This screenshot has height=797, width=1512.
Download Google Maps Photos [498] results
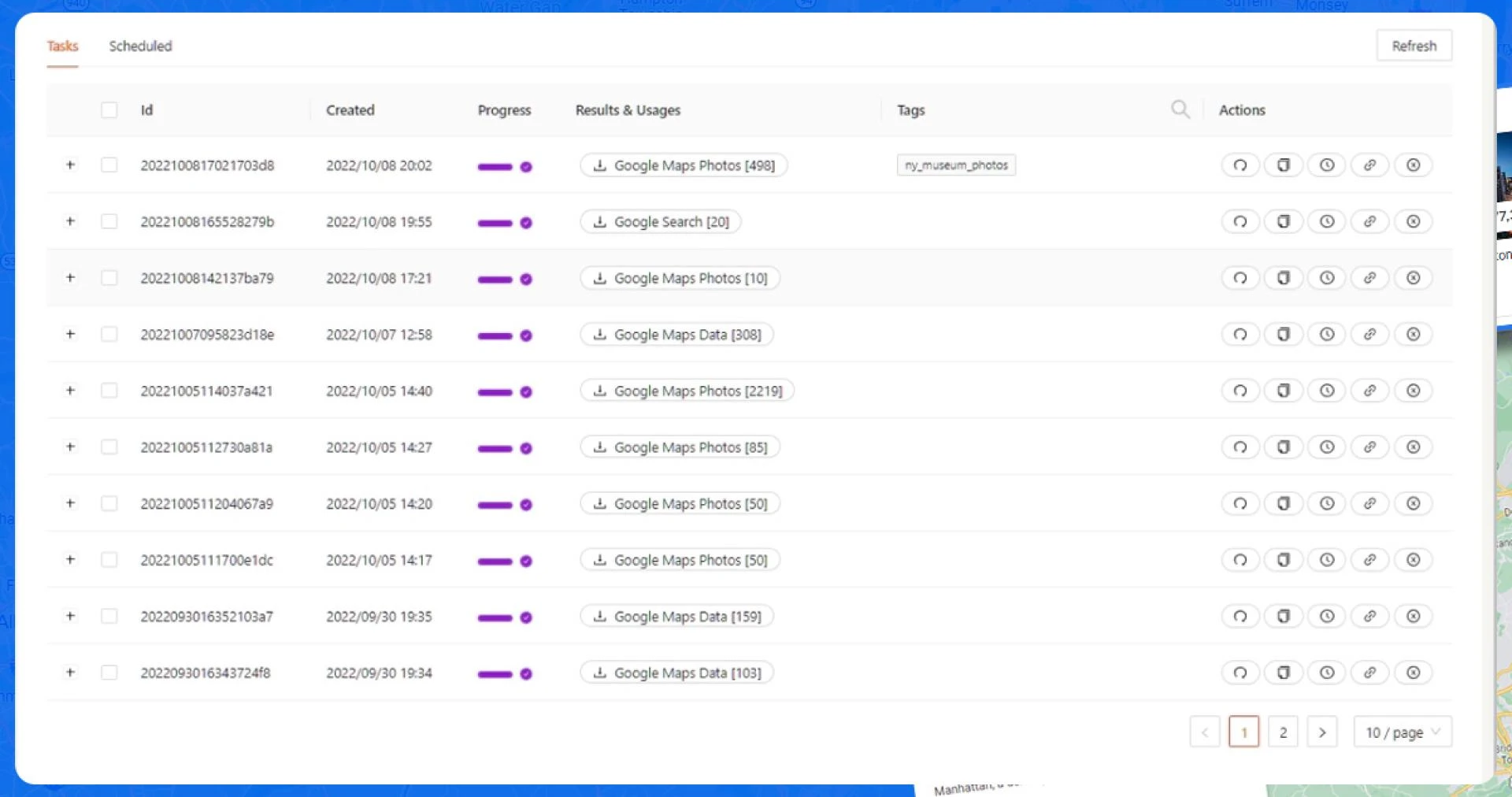coord(684,165)
